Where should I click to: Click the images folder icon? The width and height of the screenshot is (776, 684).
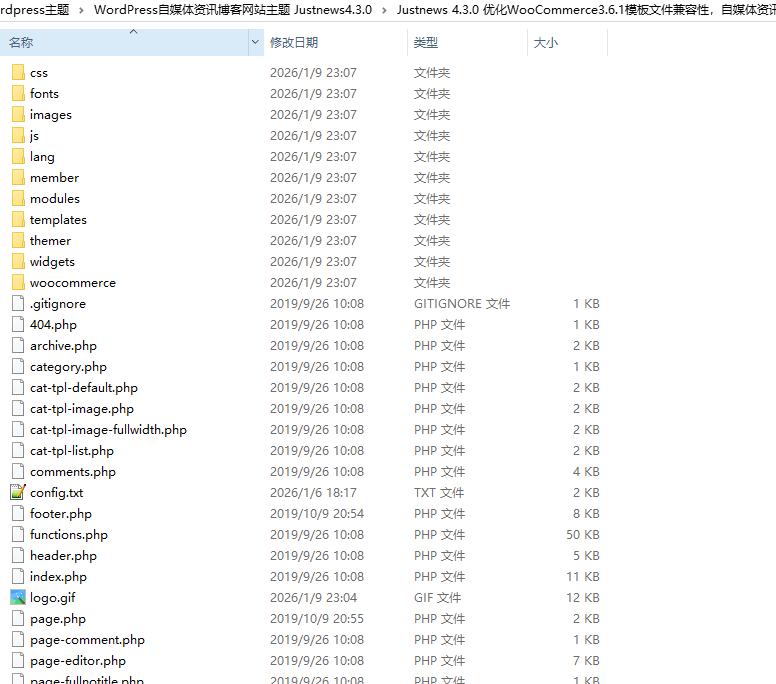[18, 114]
